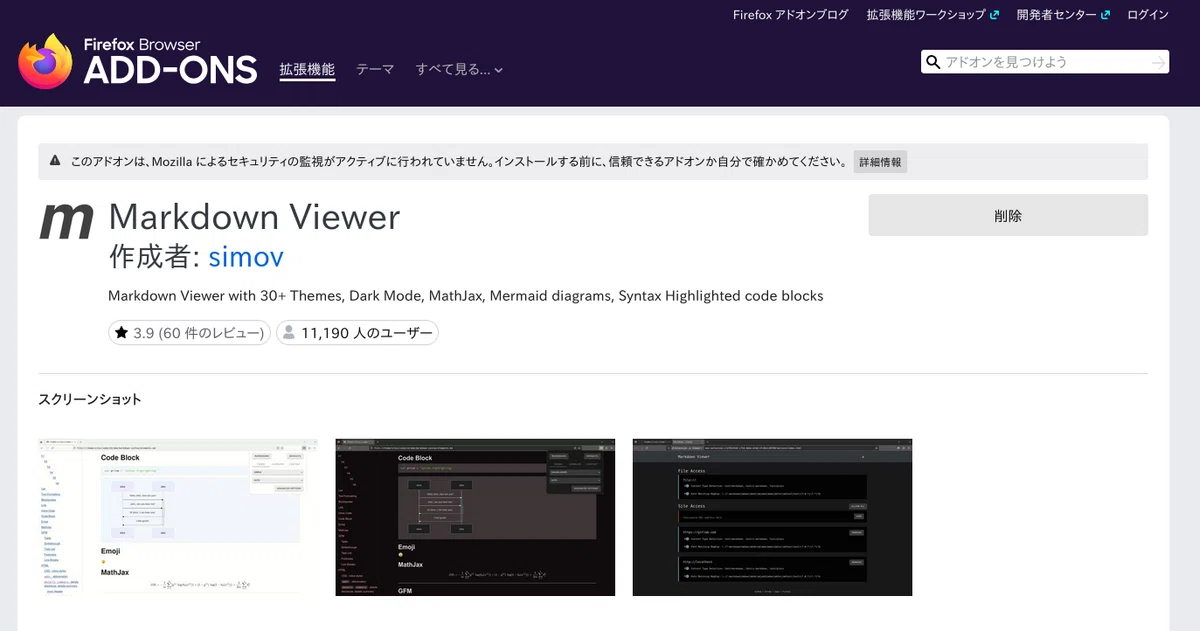Focus the アドオンを見つけよう search field
Viewport: 1200px width, 631px height.
click(1044, 62)
